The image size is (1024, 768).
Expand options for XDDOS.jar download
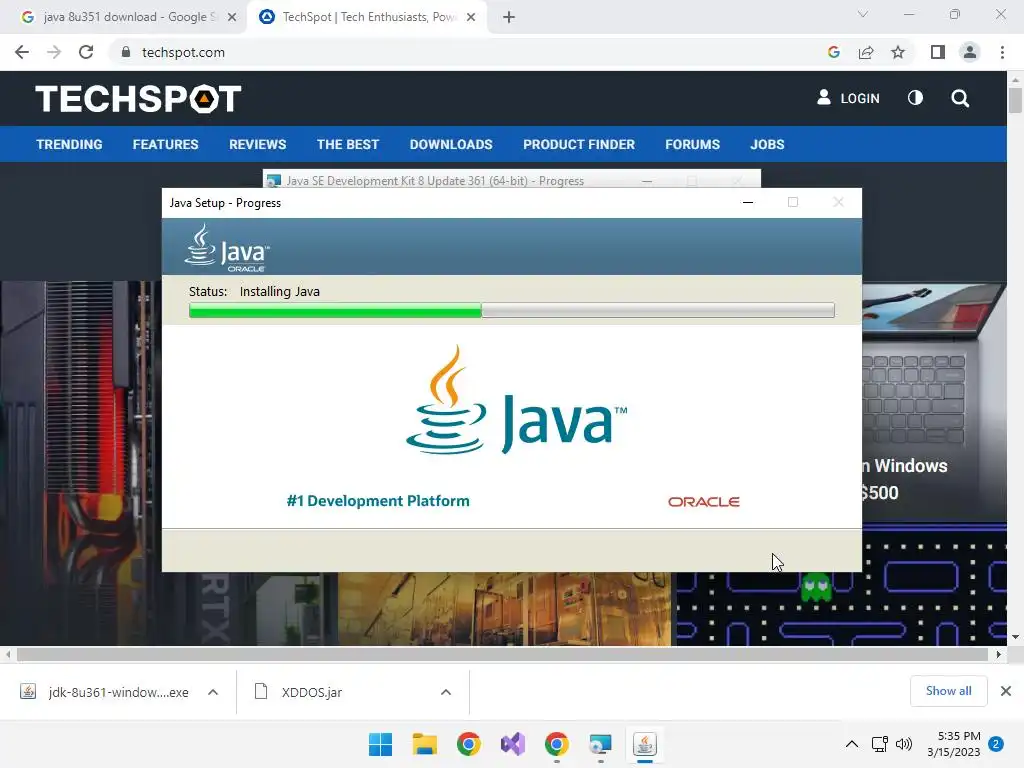click(x=446, y=692)
